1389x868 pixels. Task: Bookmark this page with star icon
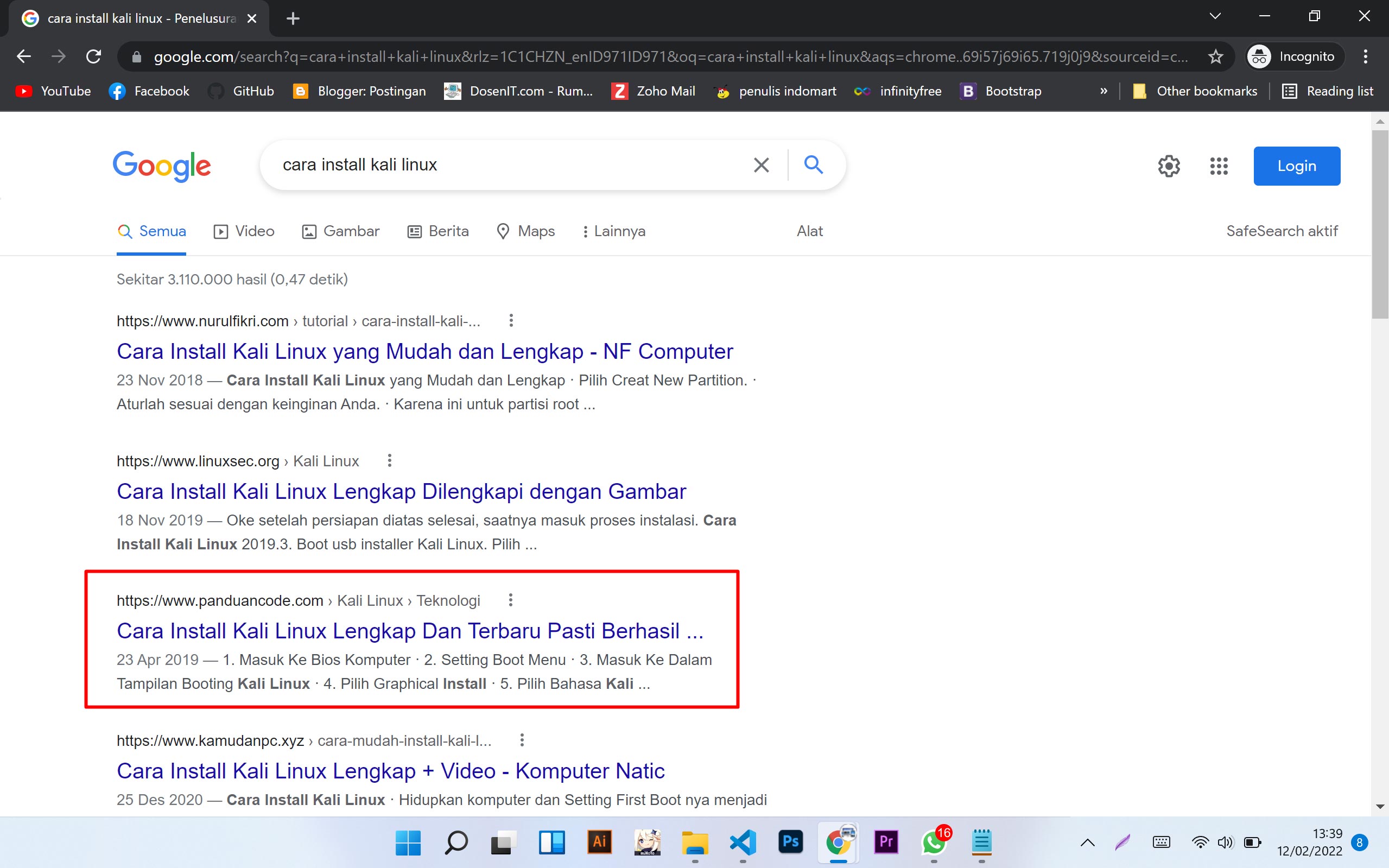1215,57
